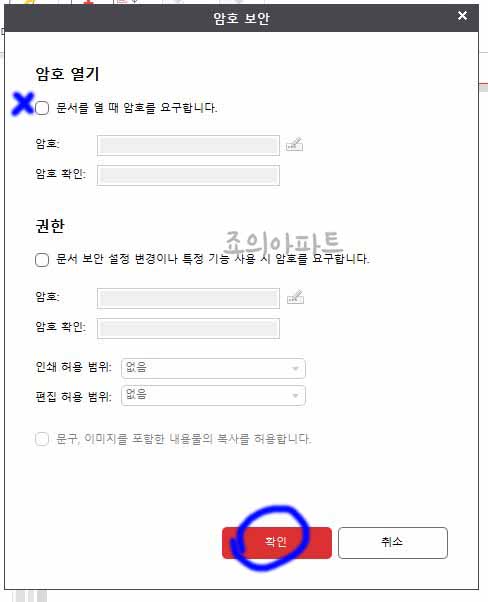The height and width of the screenshot is (602, 488).
Task: Enable 문서 보안 설정 변경 암호 checkbox
Action: 42,260
